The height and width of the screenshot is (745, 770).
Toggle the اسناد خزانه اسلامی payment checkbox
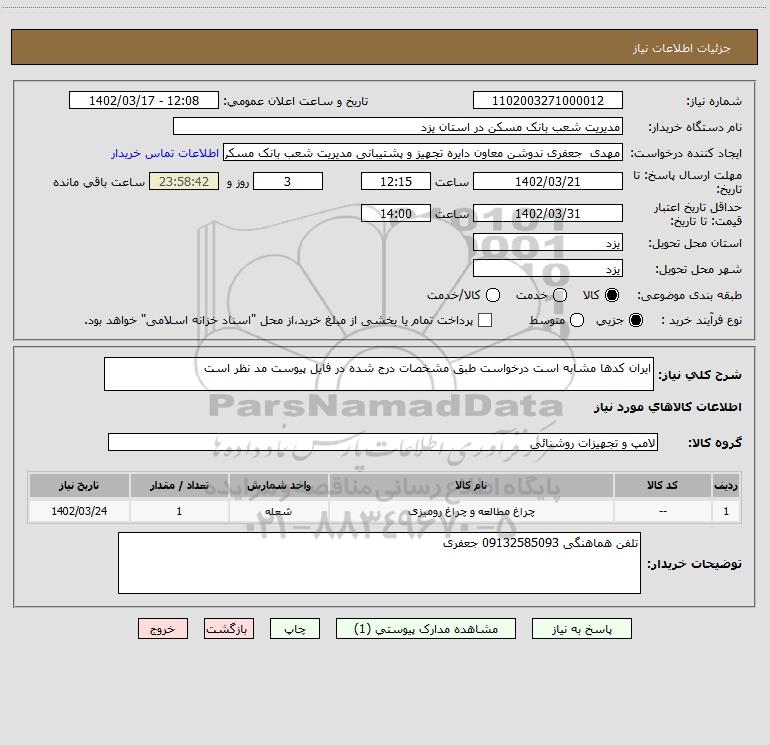click(x=485, y=320)
